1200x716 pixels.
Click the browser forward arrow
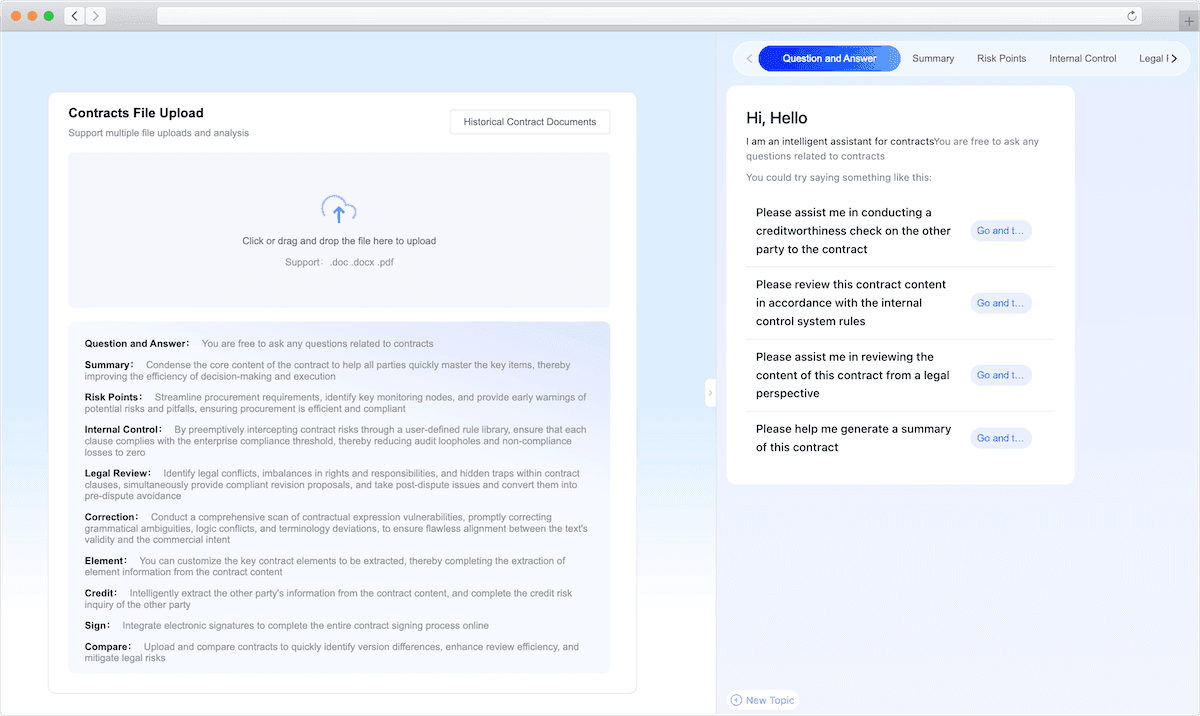(x=95, y=16)
